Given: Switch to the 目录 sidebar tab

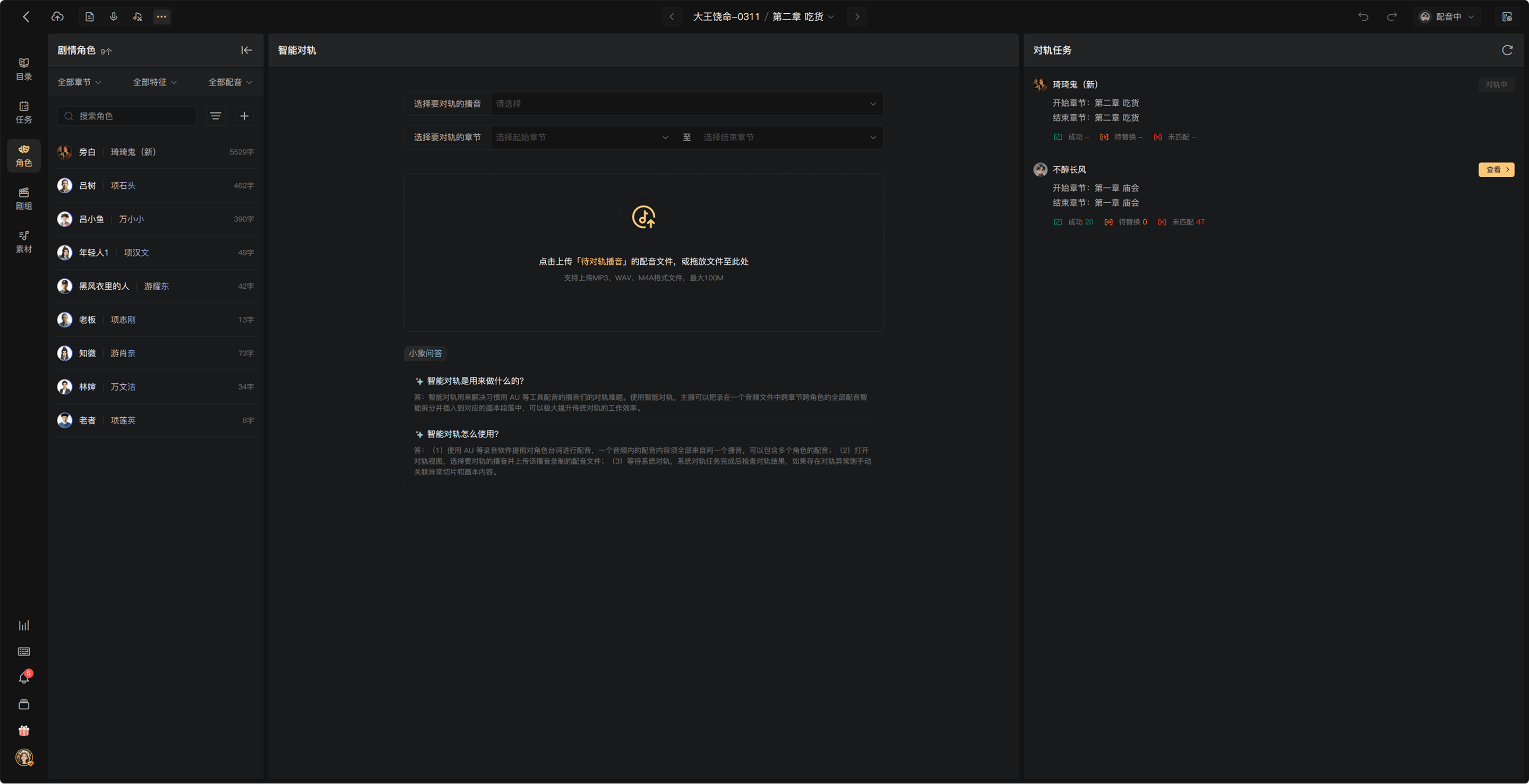Looking at the screenshot, I should (x=24, y=70).
